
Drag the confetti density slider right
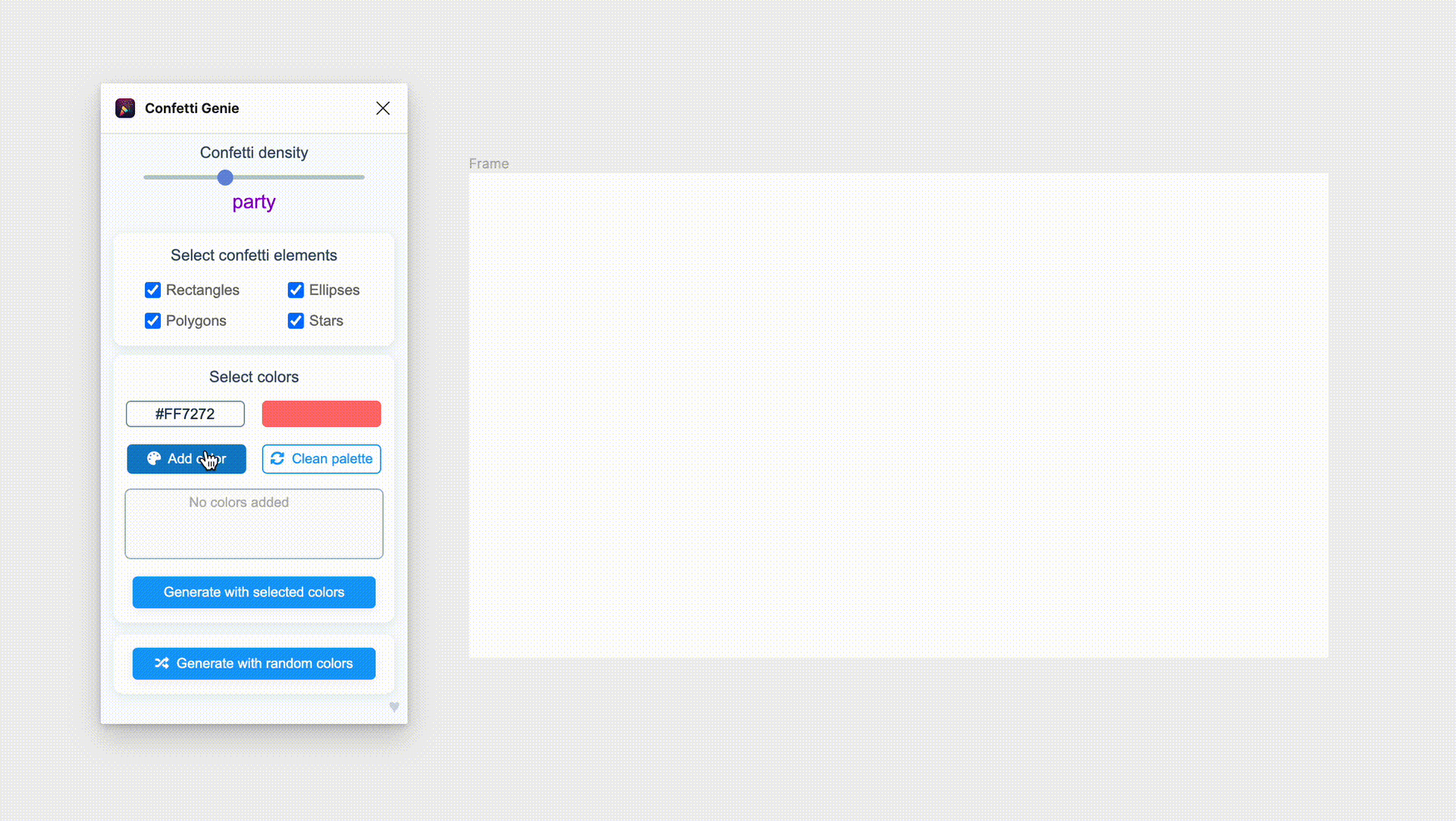pos(225,177)
